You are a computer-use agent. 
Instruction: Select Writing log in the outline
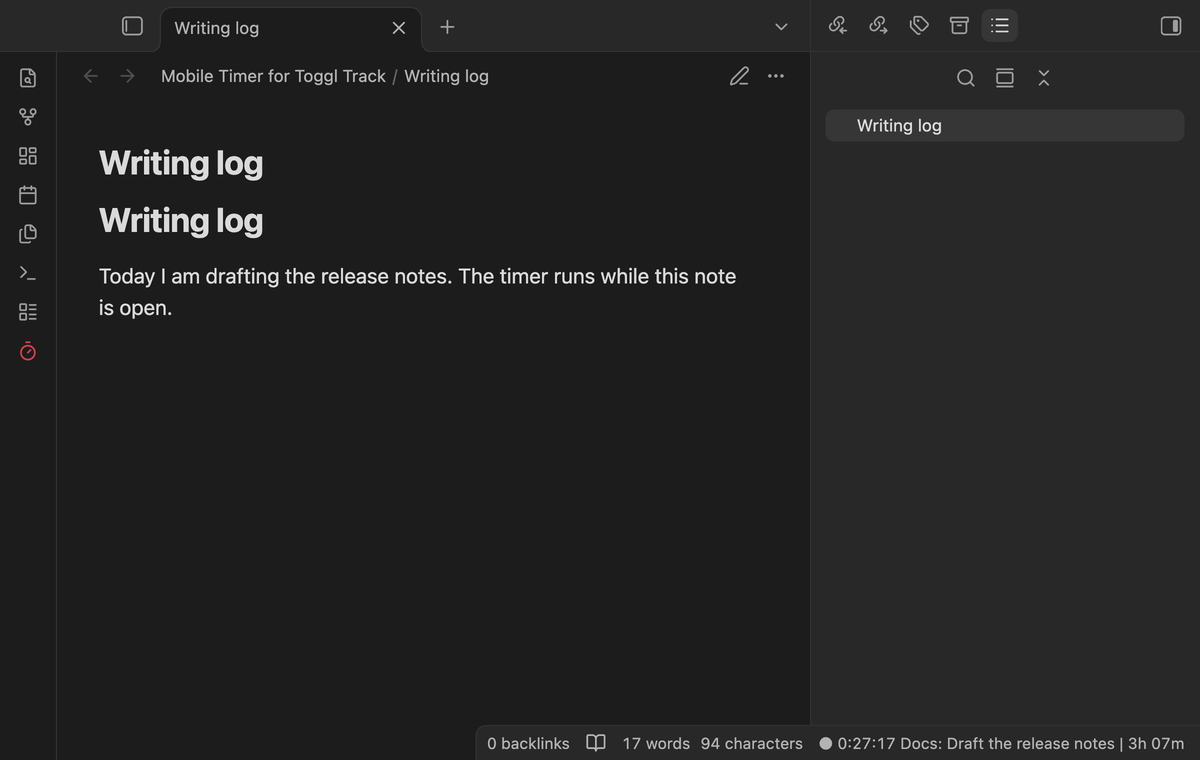tap(1005, 125)
